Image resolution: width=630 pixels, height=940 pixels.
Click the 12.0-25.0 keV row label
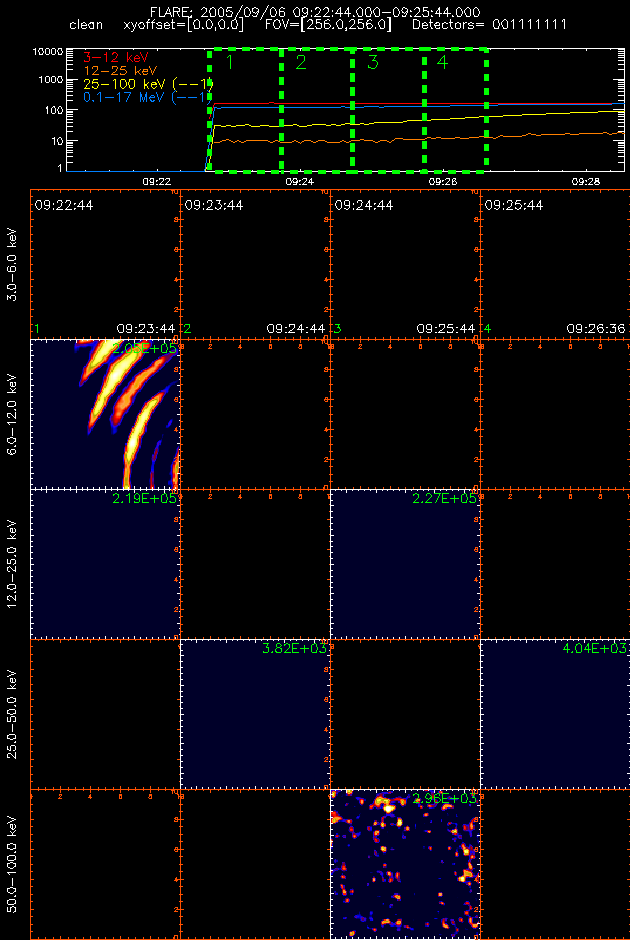pos(13,564)
